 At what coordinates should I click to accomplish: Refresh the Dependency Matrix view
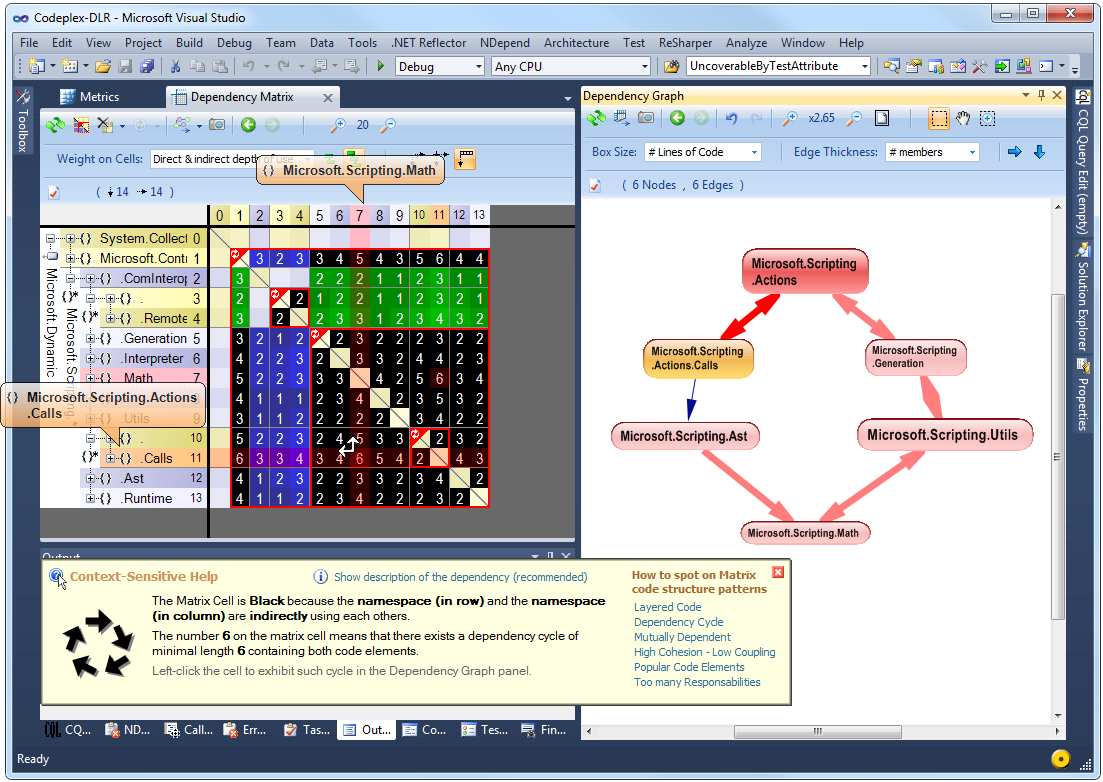click(54, 124)
